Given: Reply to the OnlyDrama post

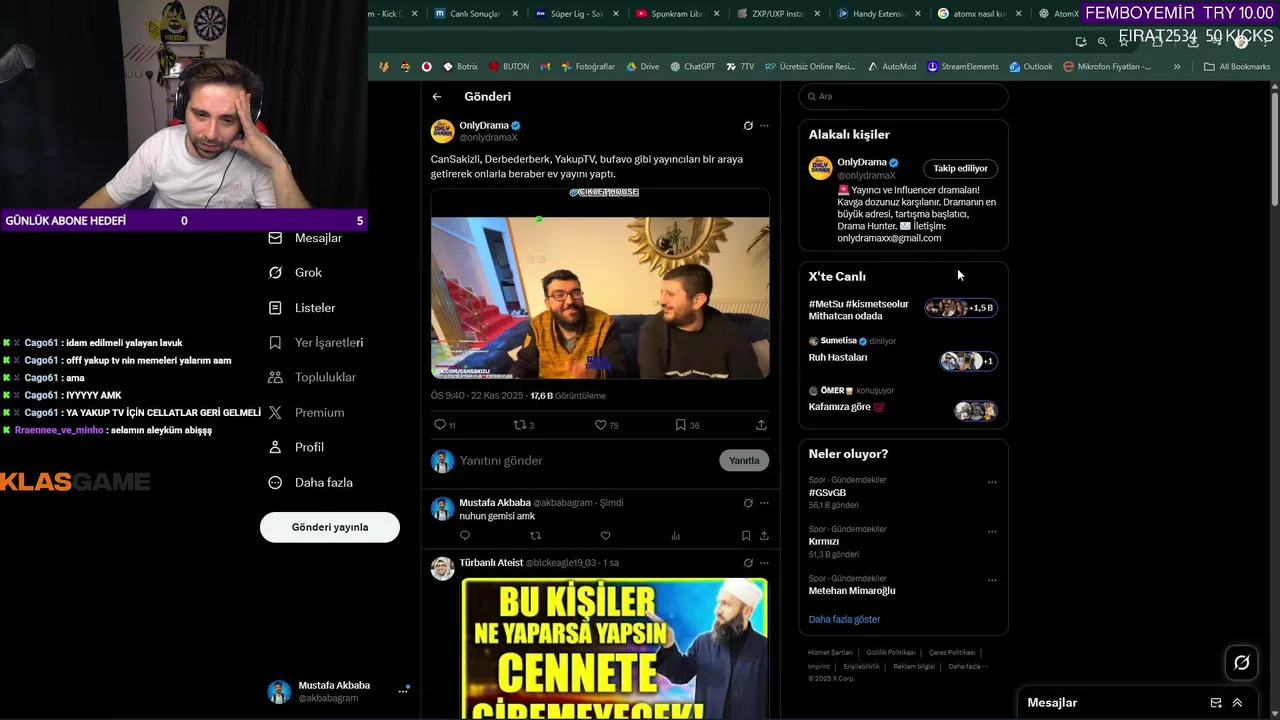Looking at the screenshot, I should coord(440,425).
